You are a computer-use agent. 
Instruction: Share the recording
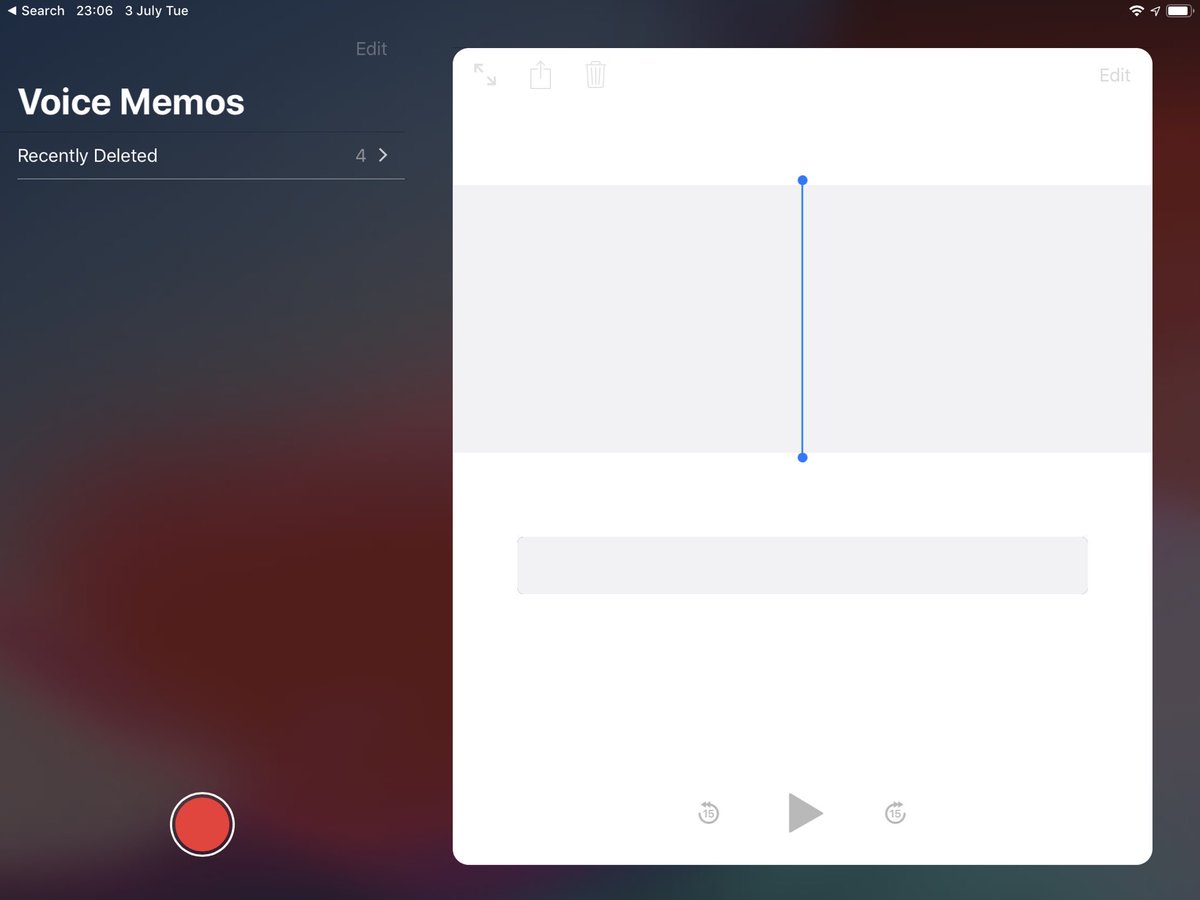(x=540, y=74)
